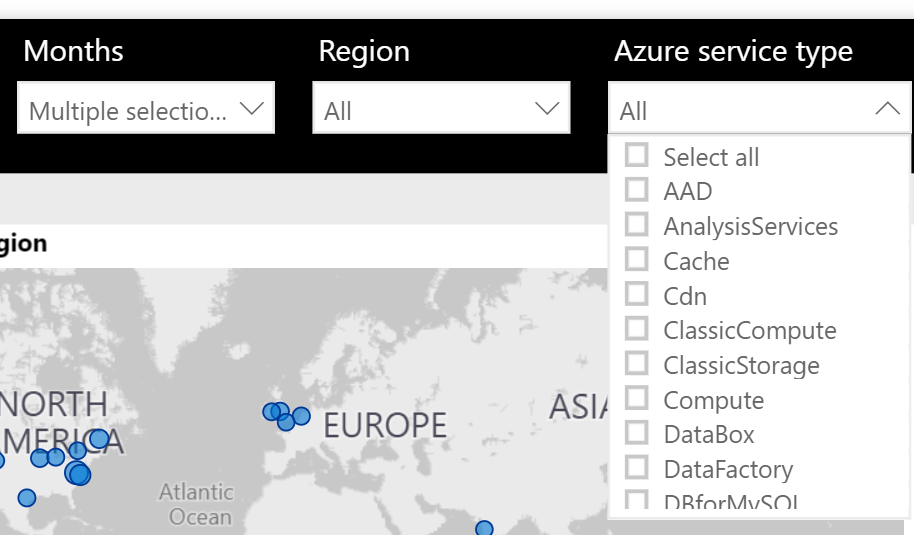Select the Compute checkbox

[x=636, y=399]
